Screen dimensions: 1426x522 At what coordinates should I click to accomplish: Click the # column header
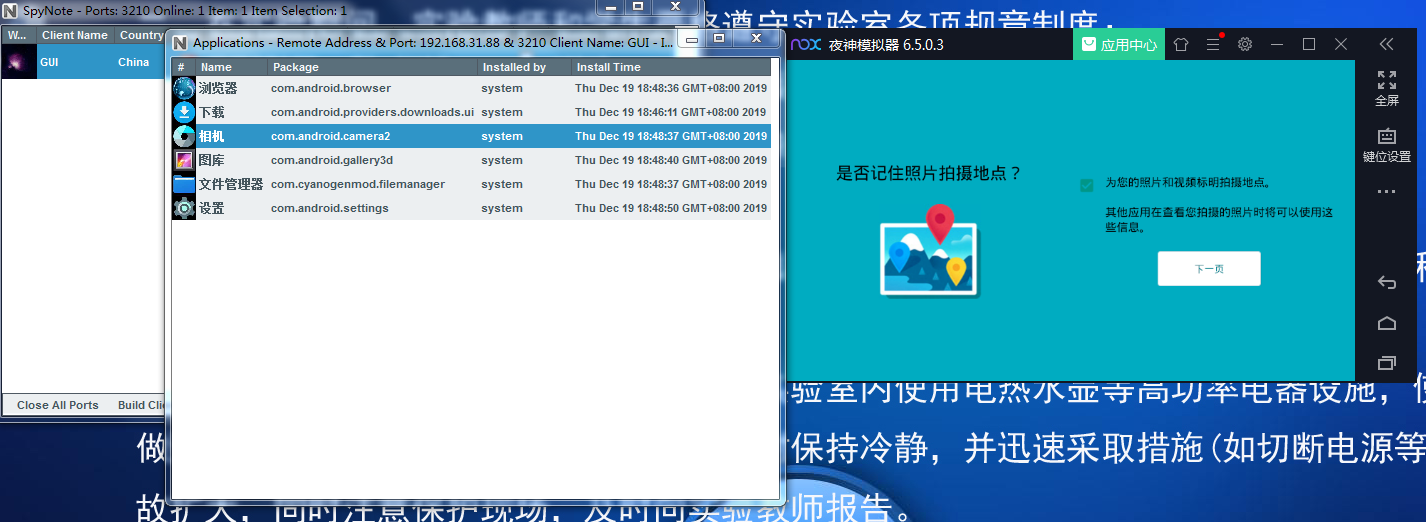(x=184, y=67)
